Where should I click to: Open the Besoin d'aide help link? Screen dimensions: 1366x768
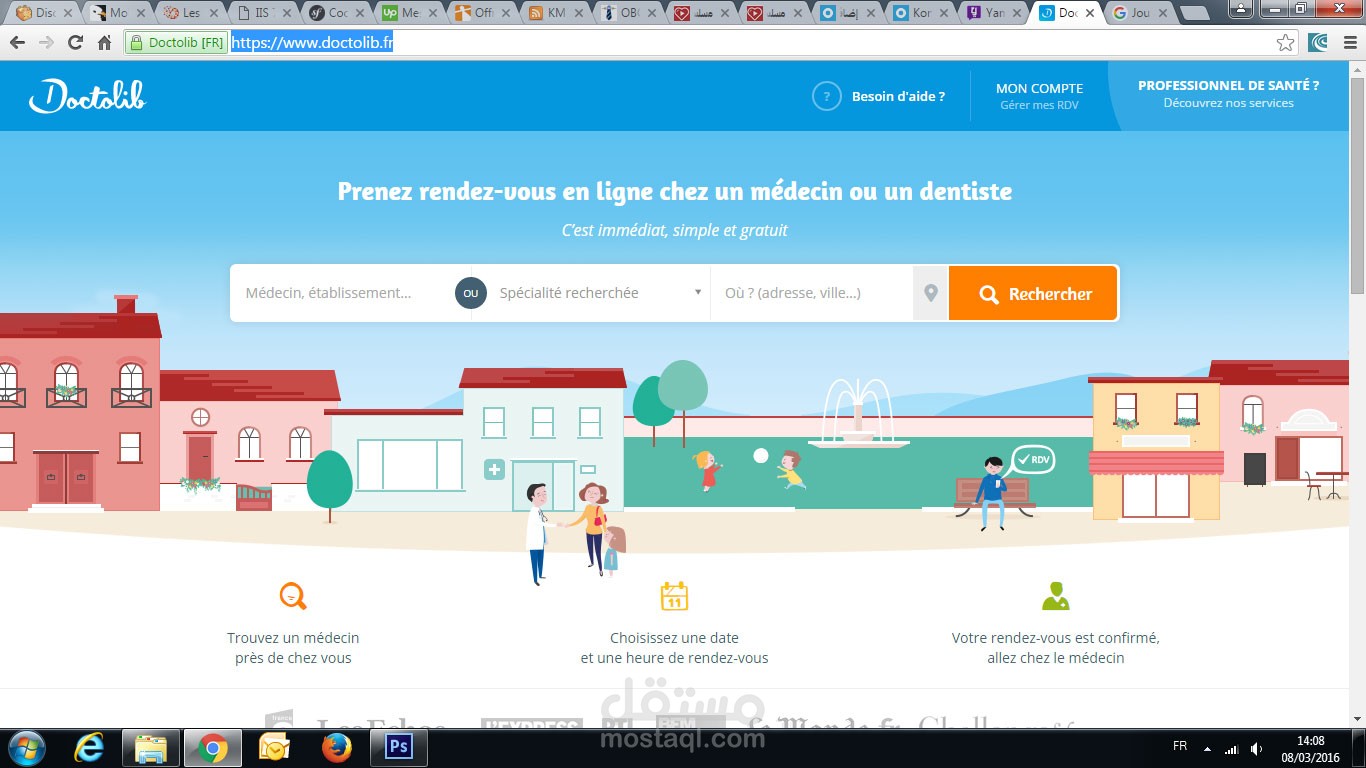click(898, 96)
